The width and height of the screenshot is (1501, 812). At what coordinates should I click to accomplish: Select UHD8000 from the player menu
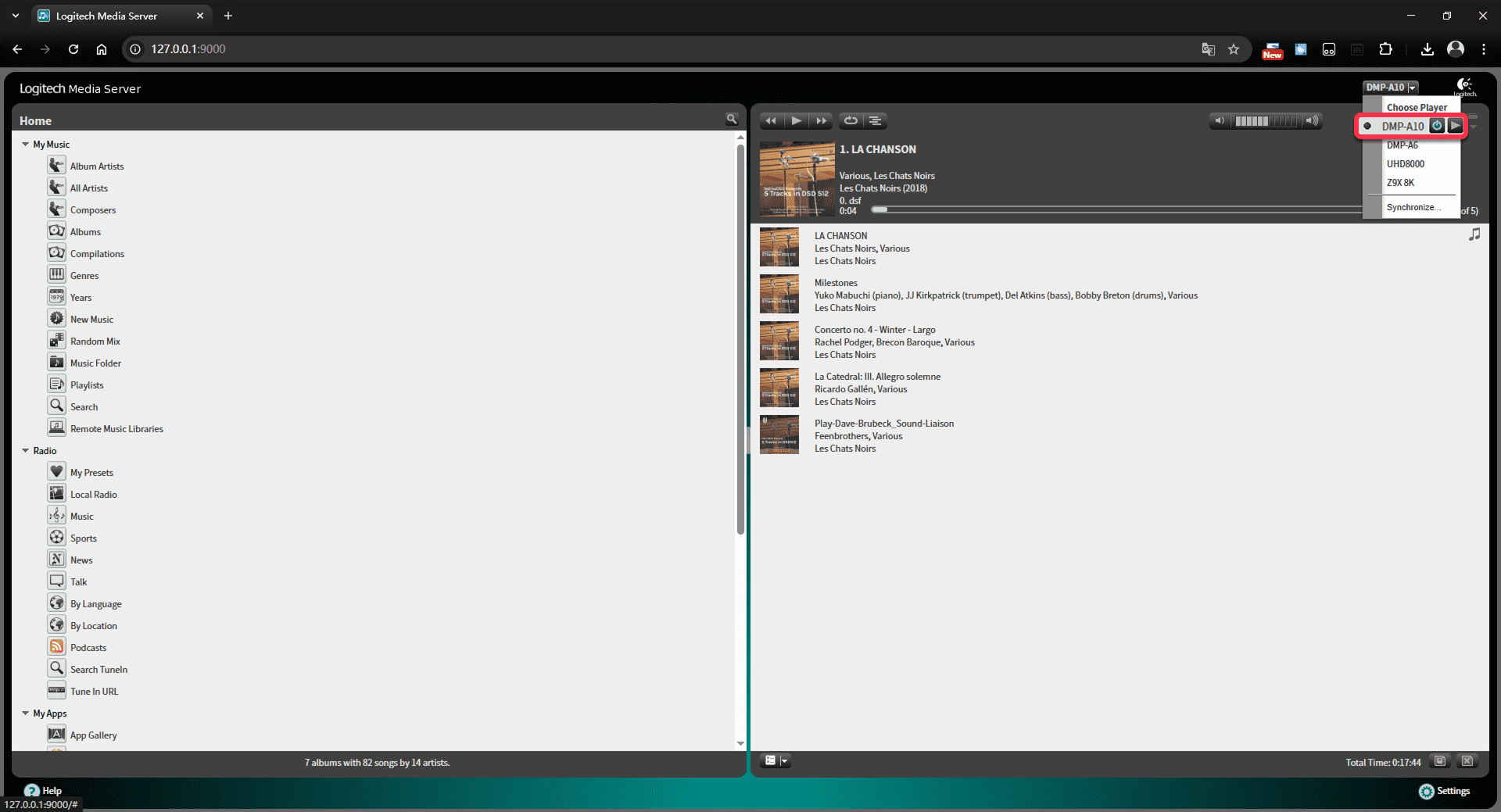pos(1405,164)
